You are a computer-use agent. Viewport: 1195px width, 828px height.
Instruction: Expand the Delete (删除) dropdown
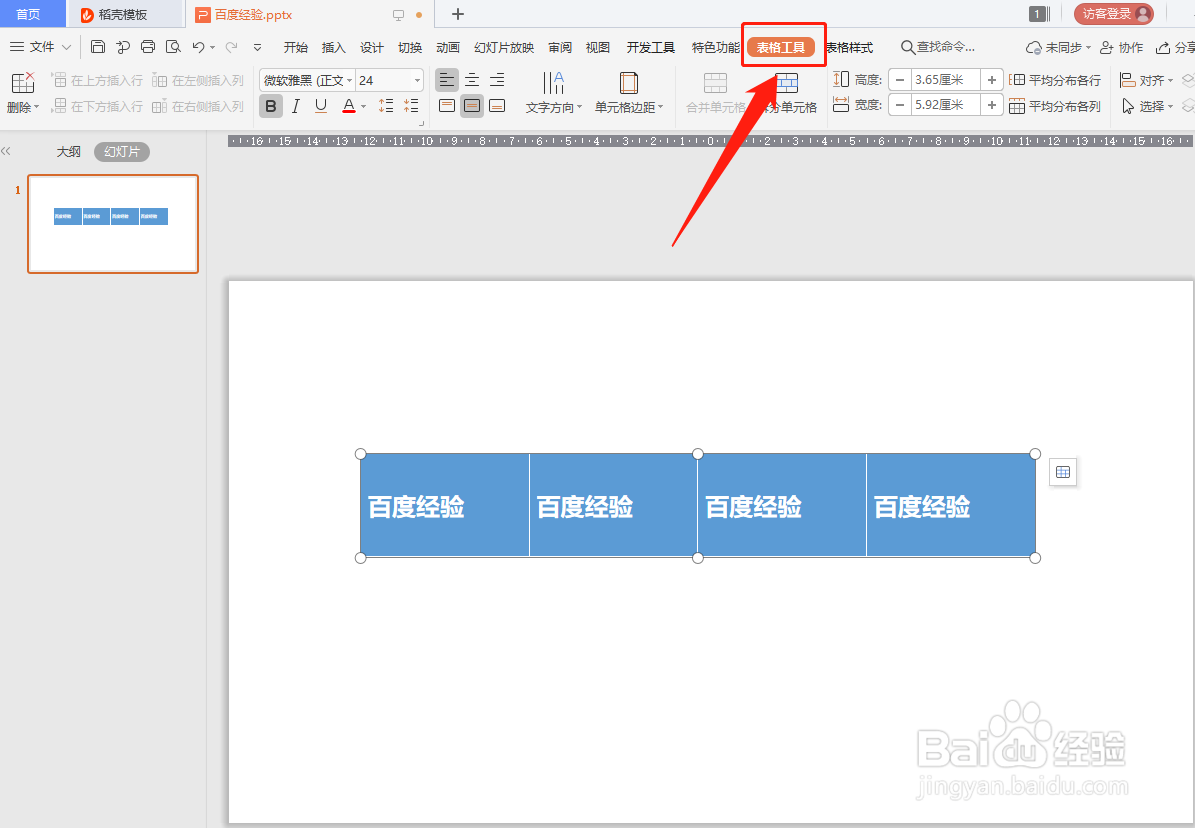(23, 108)
